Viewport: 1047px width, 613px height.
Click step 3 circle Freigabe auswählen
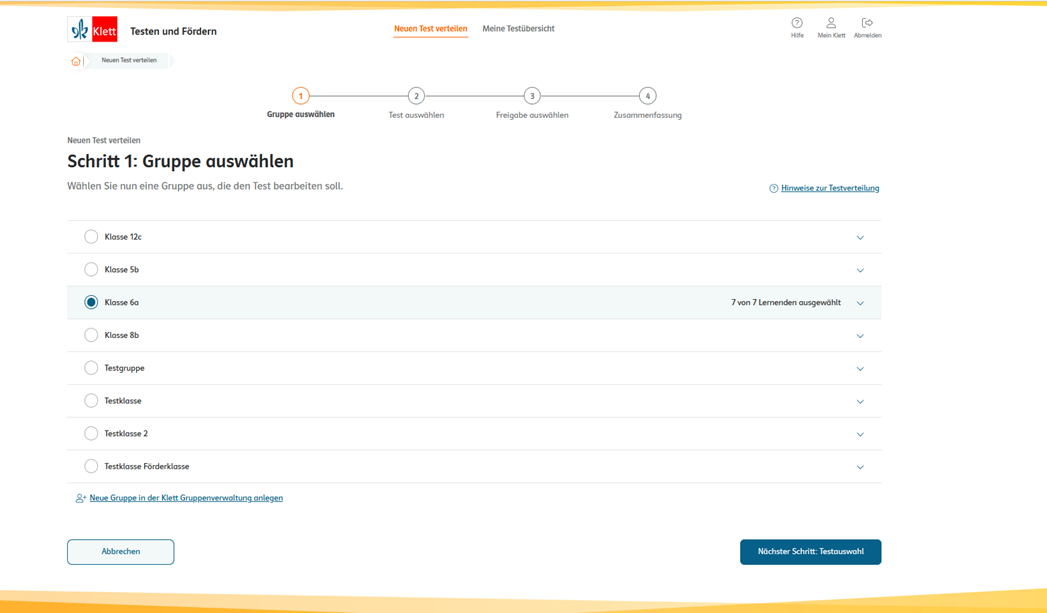point(532,96)
